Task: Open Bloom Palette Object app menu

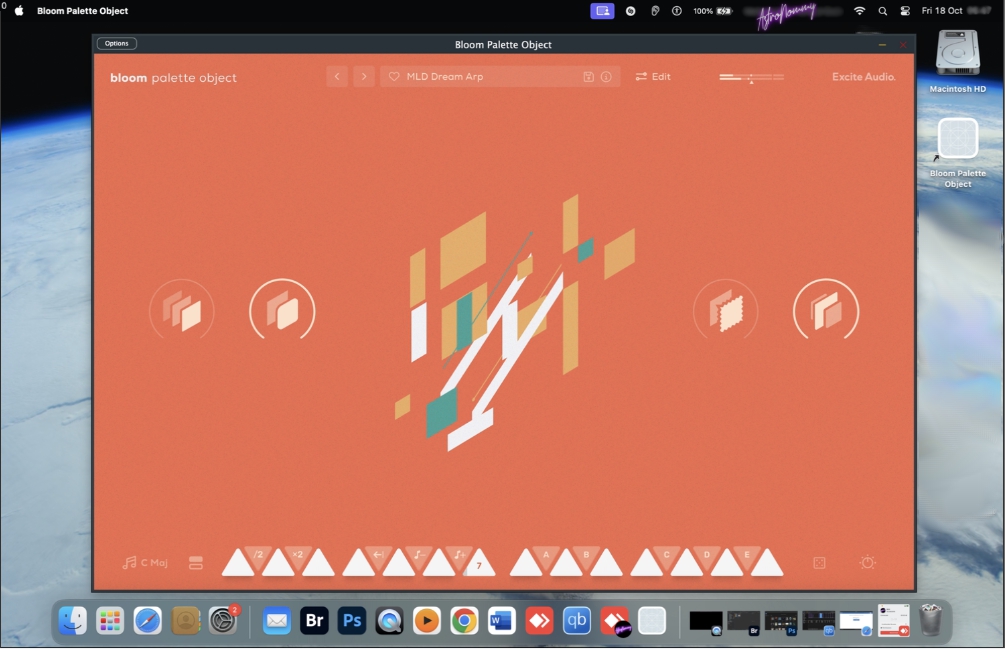Action: 82,11
